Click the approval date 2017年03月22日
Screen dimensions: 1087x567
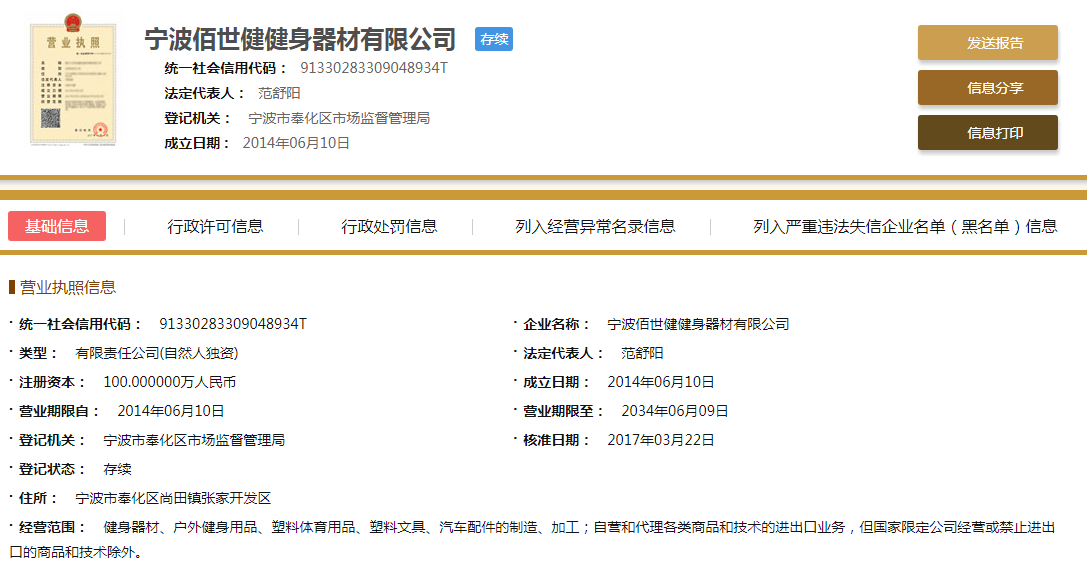pyautogui.click(x=661, y=440)
